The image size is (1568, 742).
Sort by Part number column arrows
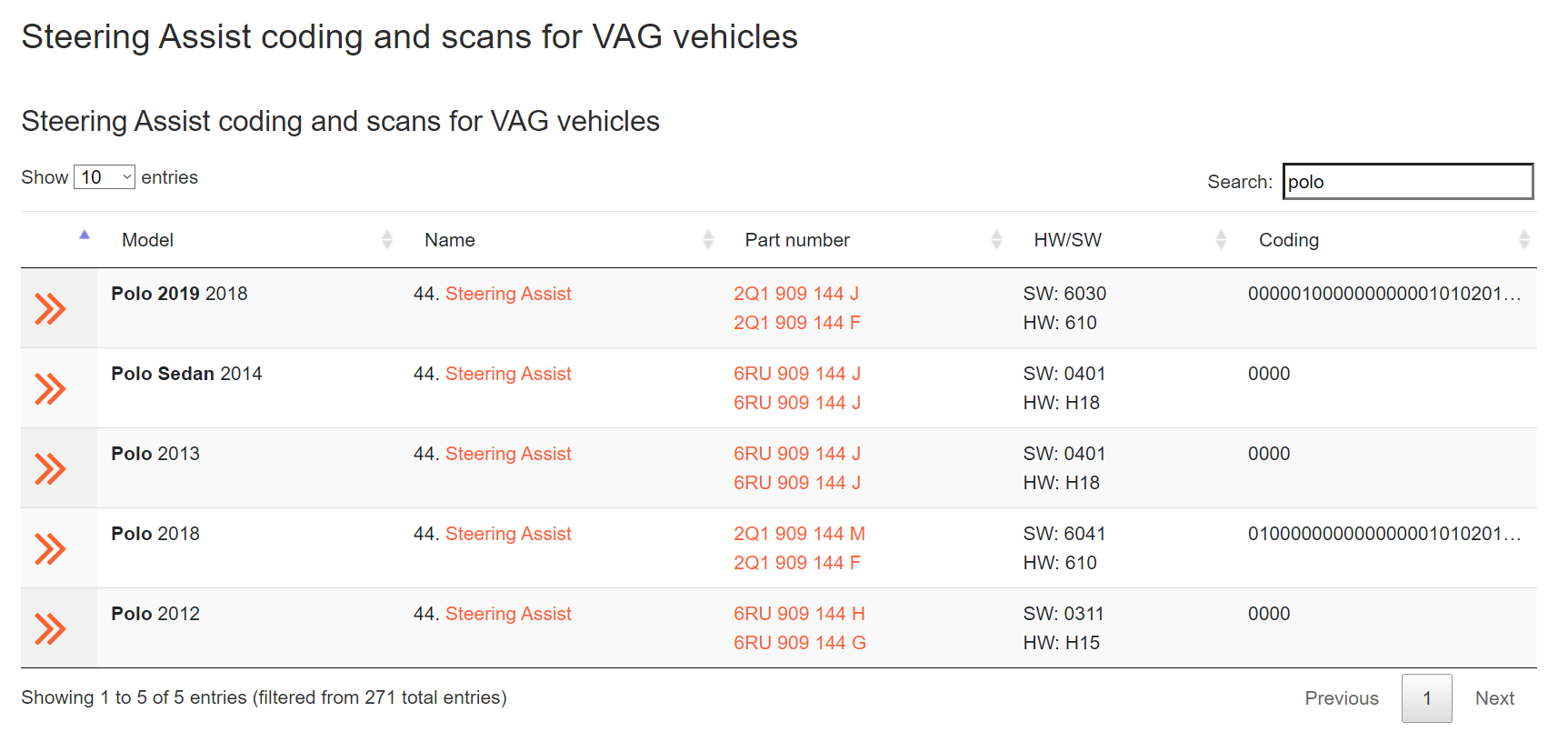click(996, 240)
